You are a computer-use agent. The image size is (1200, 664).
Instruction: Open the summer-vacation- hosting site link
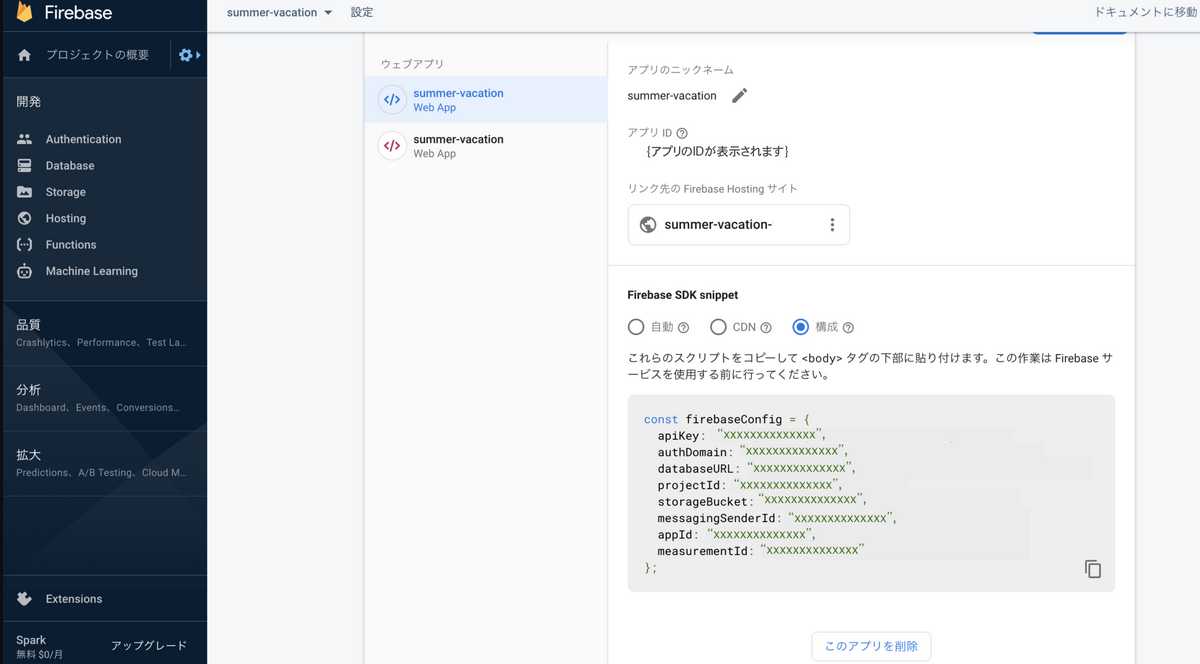718,225
